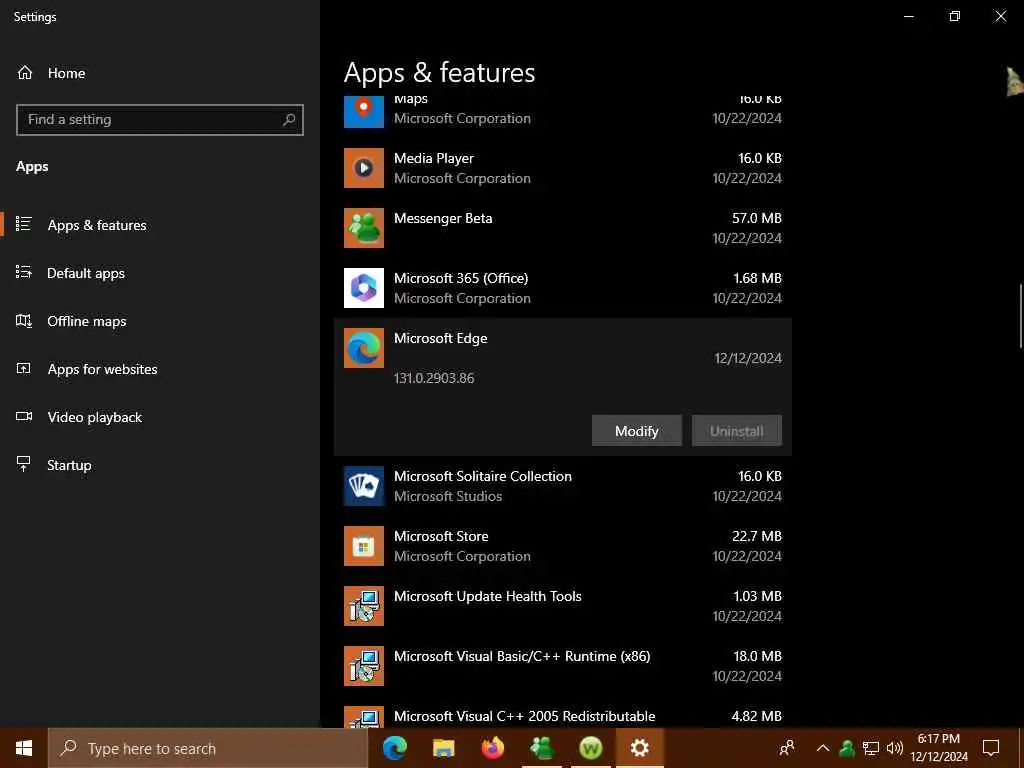This screenshot has height=768, width=1024.
Task: Click the Modify button for Microsoft Edge
Action: pyautogui.click(x=637, y=431)
